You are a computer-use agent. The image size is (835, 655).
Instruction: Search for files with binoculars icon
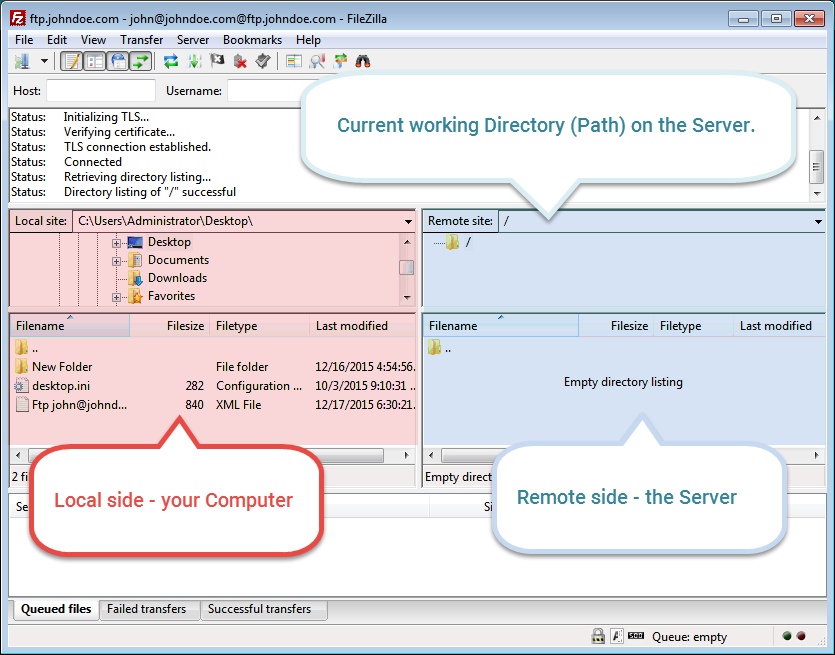coord(363,62)
